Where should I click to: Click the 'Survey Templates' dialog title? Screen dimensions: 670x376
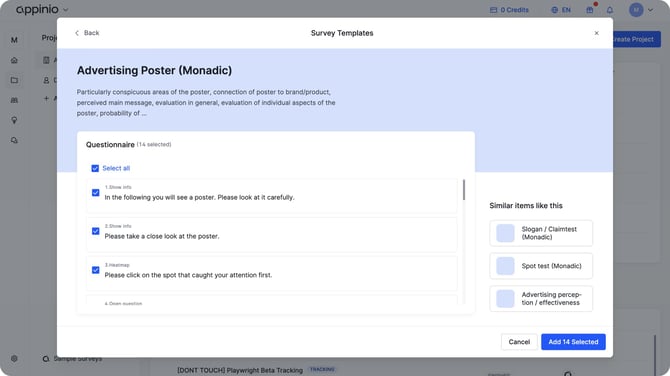click(x=342, y=33)
